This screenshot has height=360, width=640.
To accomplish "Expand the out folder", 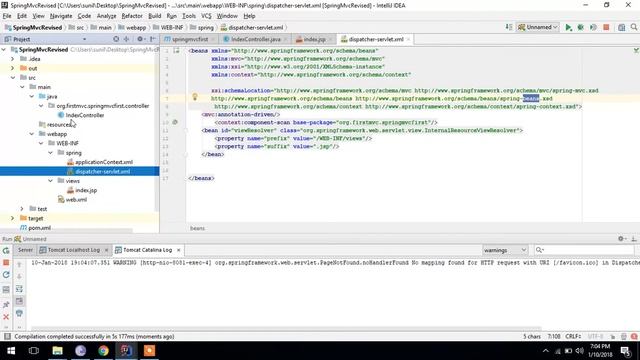I will tap(13, 68).
